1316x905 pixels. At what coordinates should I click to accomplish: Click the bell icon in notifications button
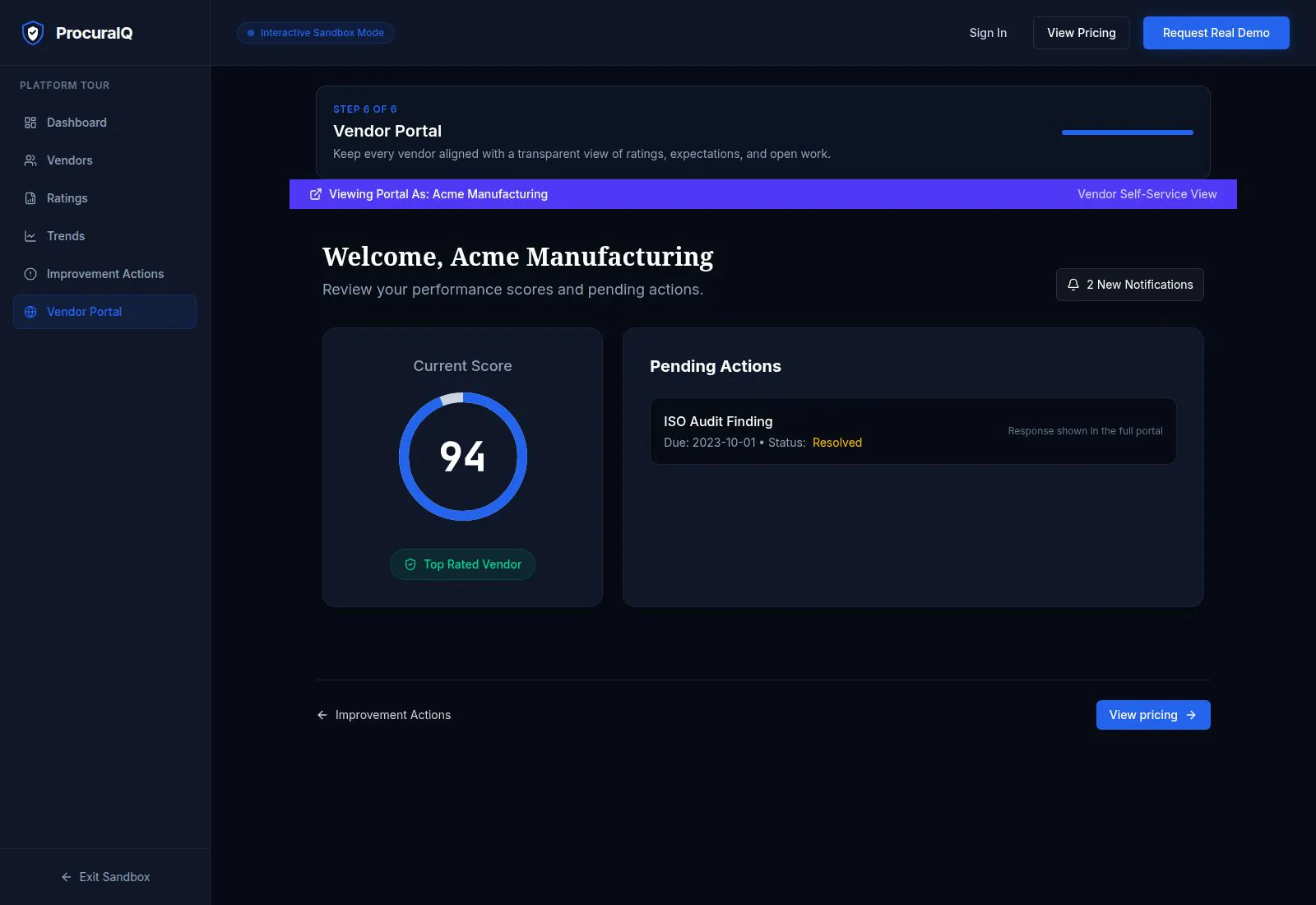click(x=1073, y=285)
